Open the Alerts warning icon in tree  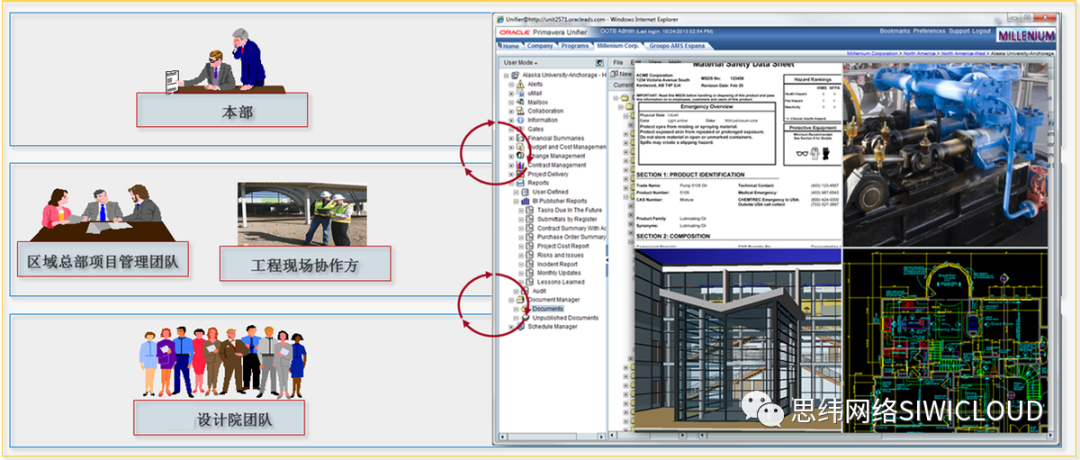[520, 84]
